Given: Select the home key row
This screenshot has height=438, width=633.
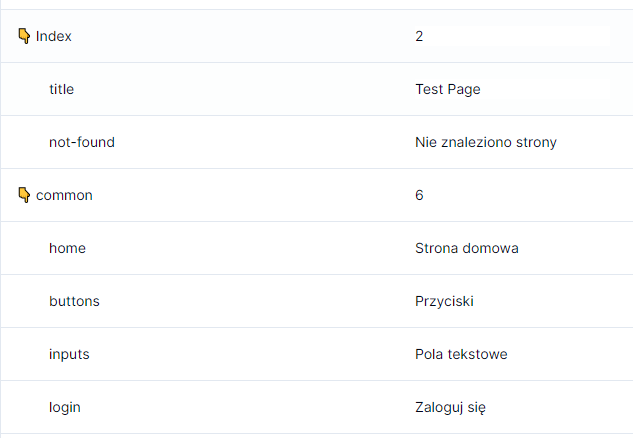Looking at the screenshot, I should (x=316, y=248).
